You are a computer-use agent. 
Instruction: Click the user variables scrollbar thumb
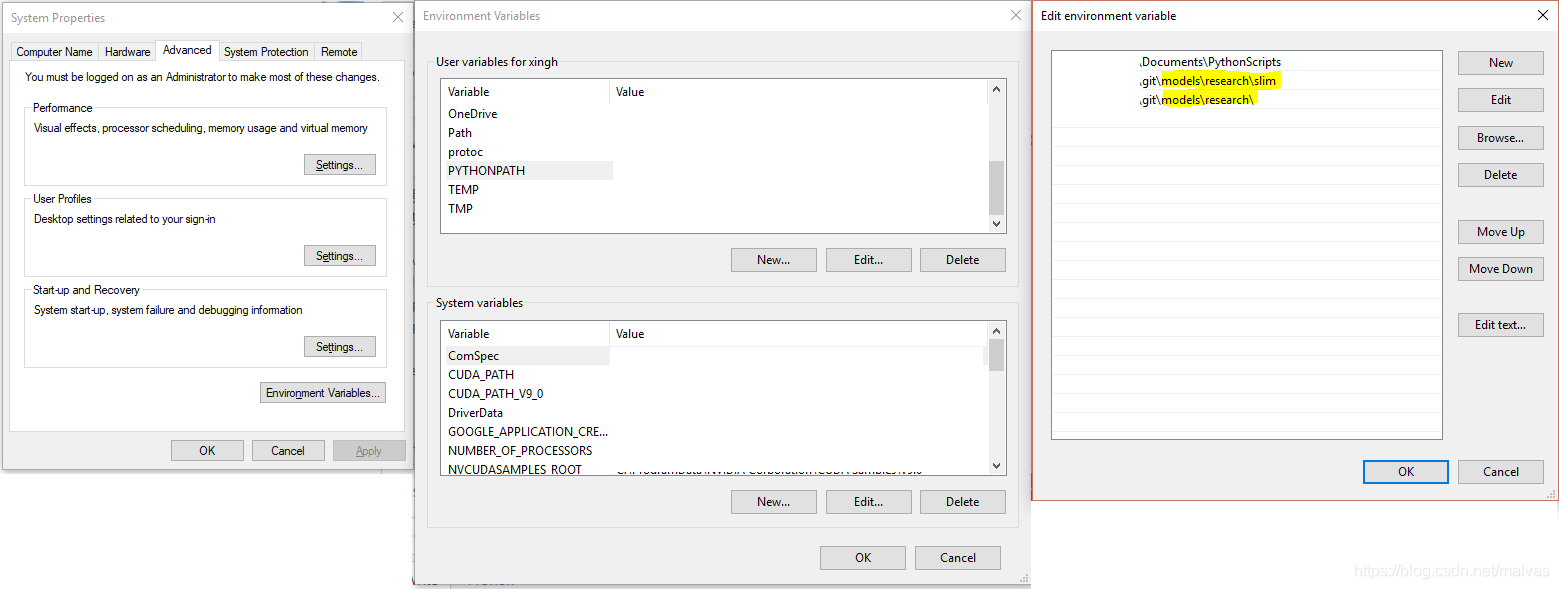(x=996, y=188)
